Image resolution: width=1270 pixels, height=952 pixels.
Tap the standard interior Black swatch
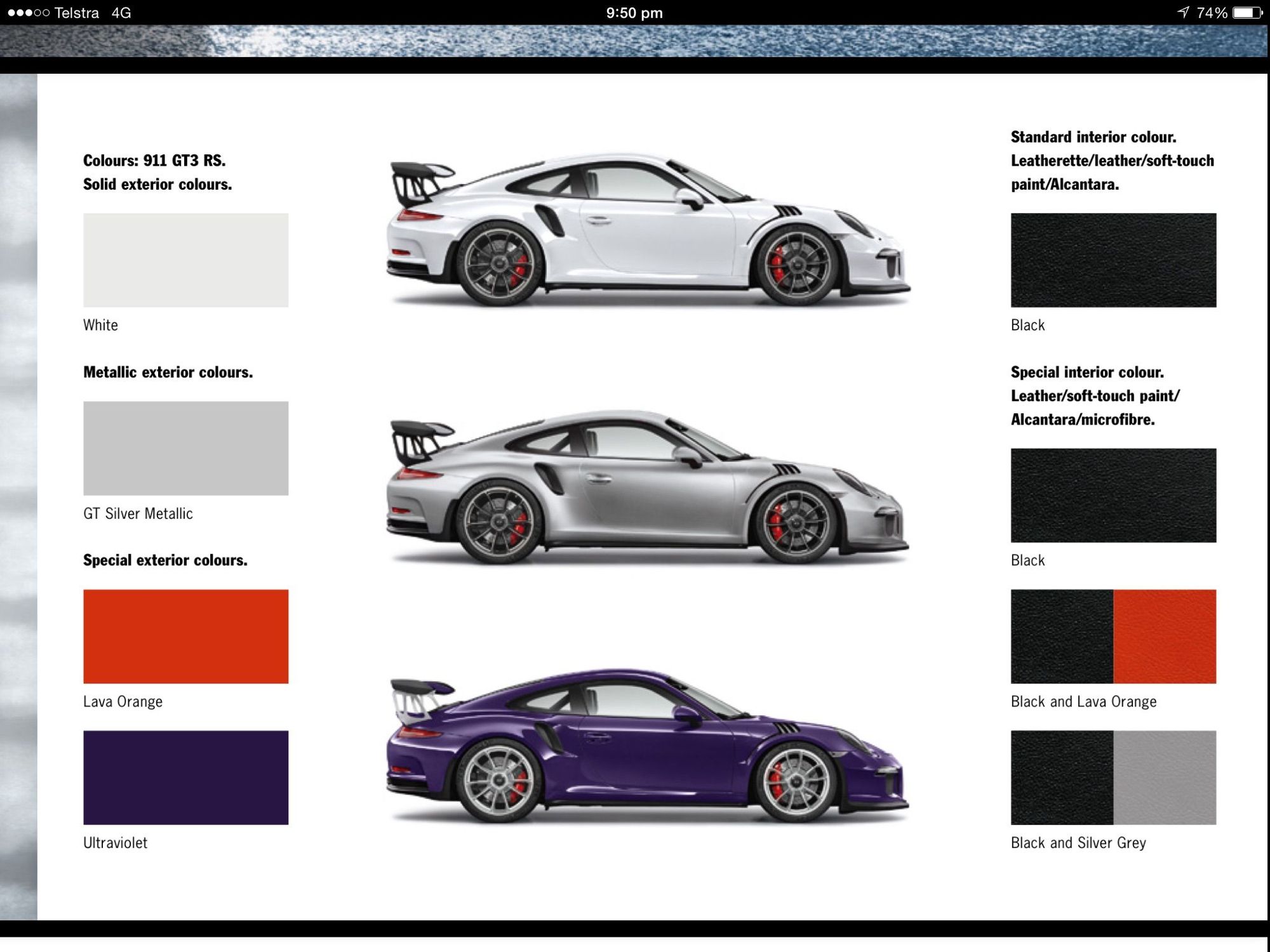click(1113, 260)
